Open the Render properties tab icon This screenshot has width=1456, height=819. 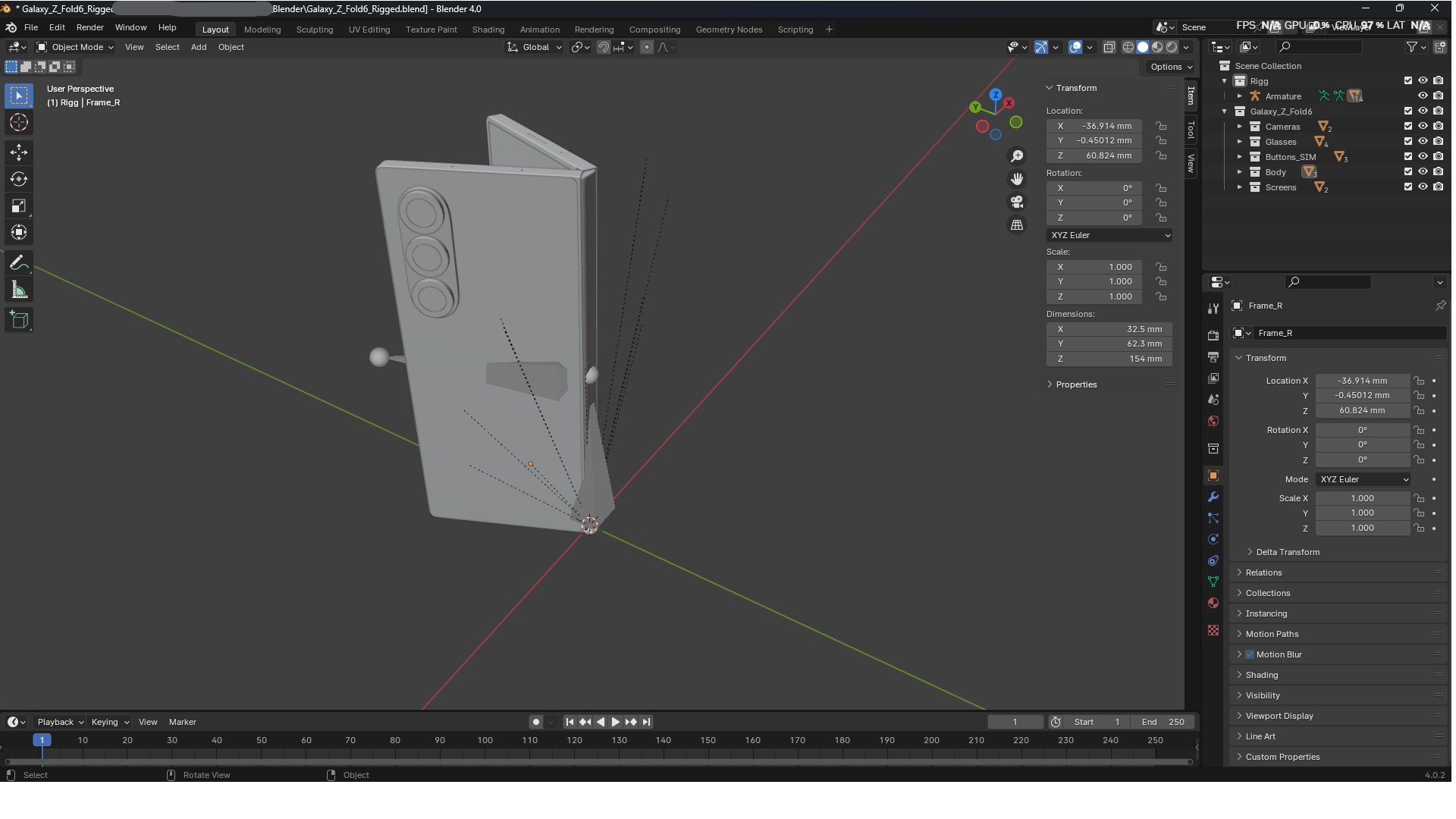[1213, 335]
